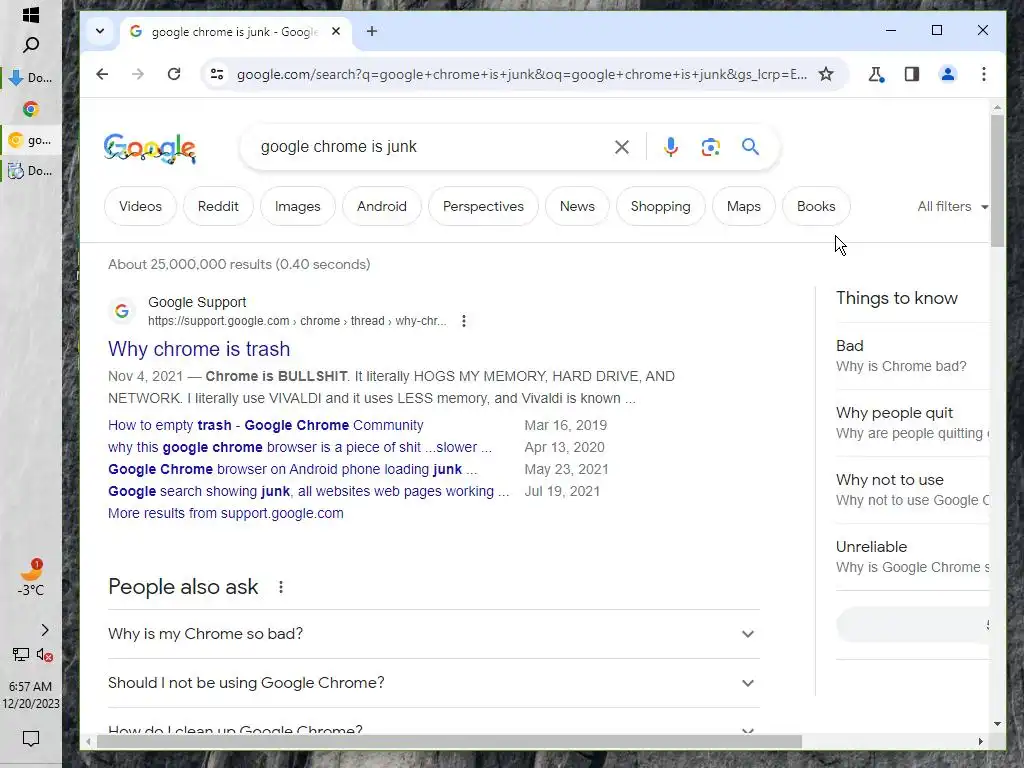
Task: Open Chrome Labs flask icon
Action: (876, 74)
